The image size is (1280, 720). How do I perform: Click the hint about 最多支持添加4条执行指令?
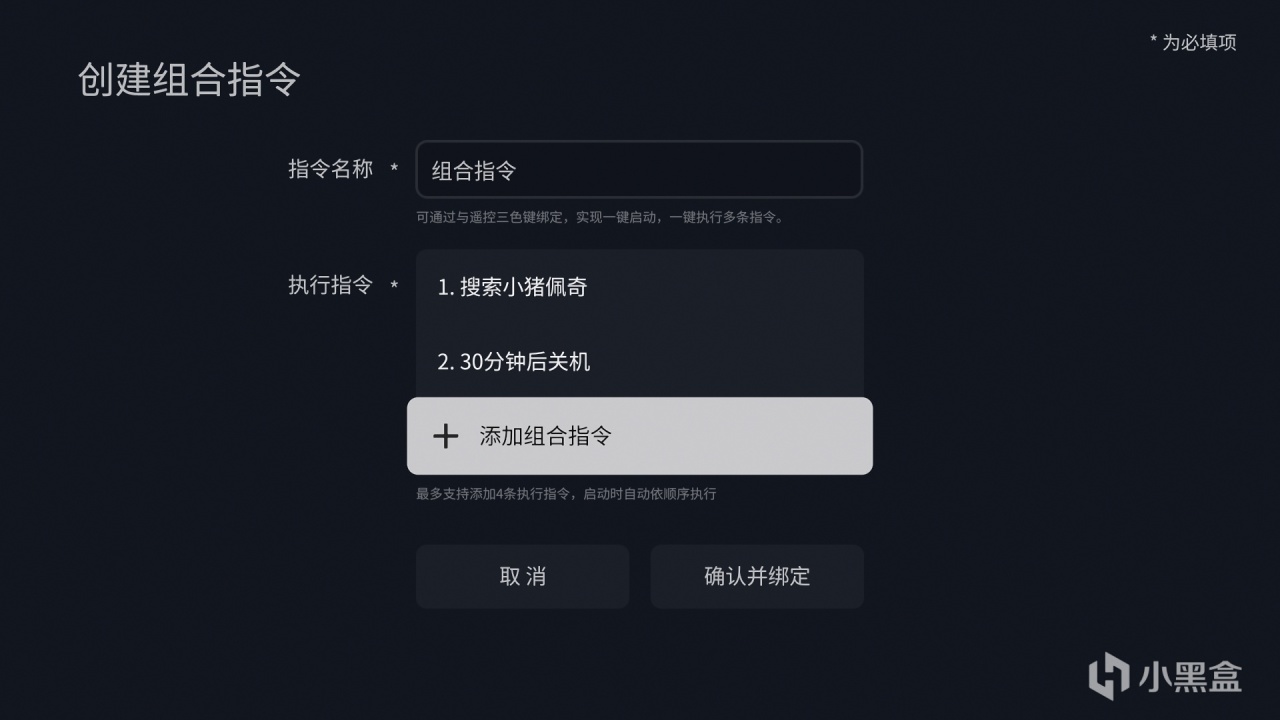(566, 494)
